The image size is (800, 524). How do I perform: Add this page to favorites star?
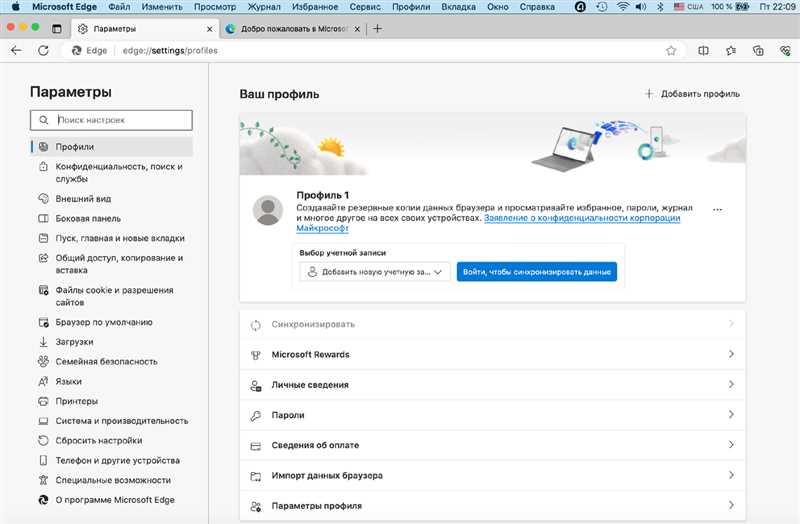[671, 51]
